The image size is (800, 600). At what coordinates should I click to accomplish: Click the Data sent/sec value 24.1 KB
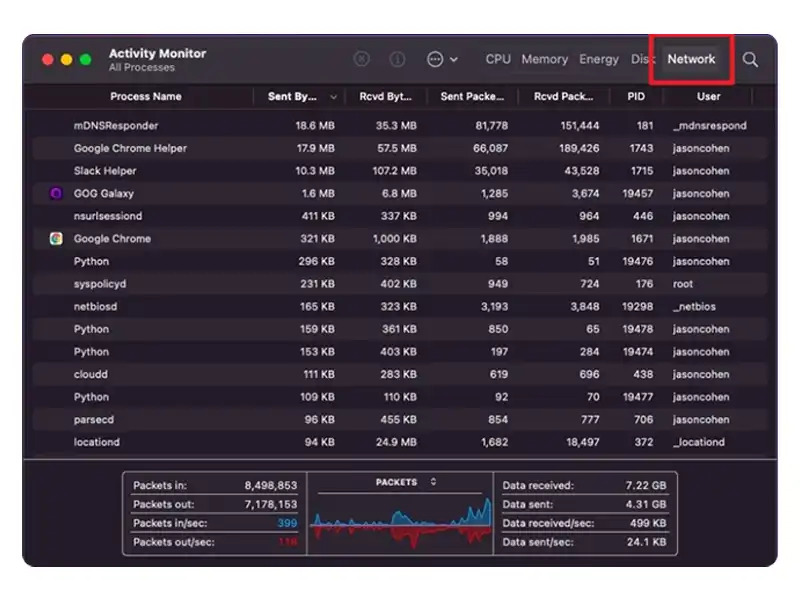pyautogui.click(x=646, y=542)
